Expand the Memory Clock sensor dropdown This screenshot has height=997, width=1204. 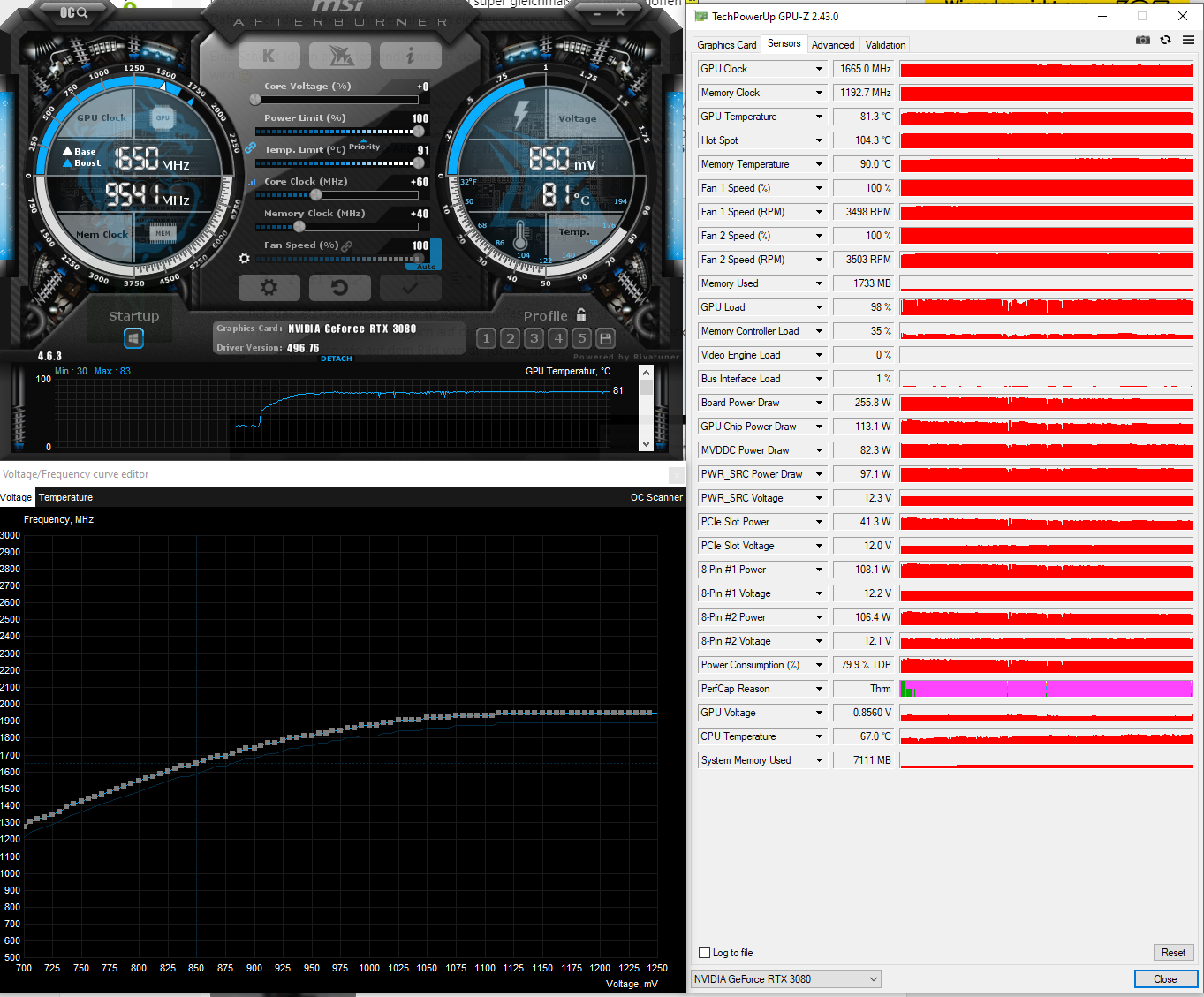pos(819,93)
